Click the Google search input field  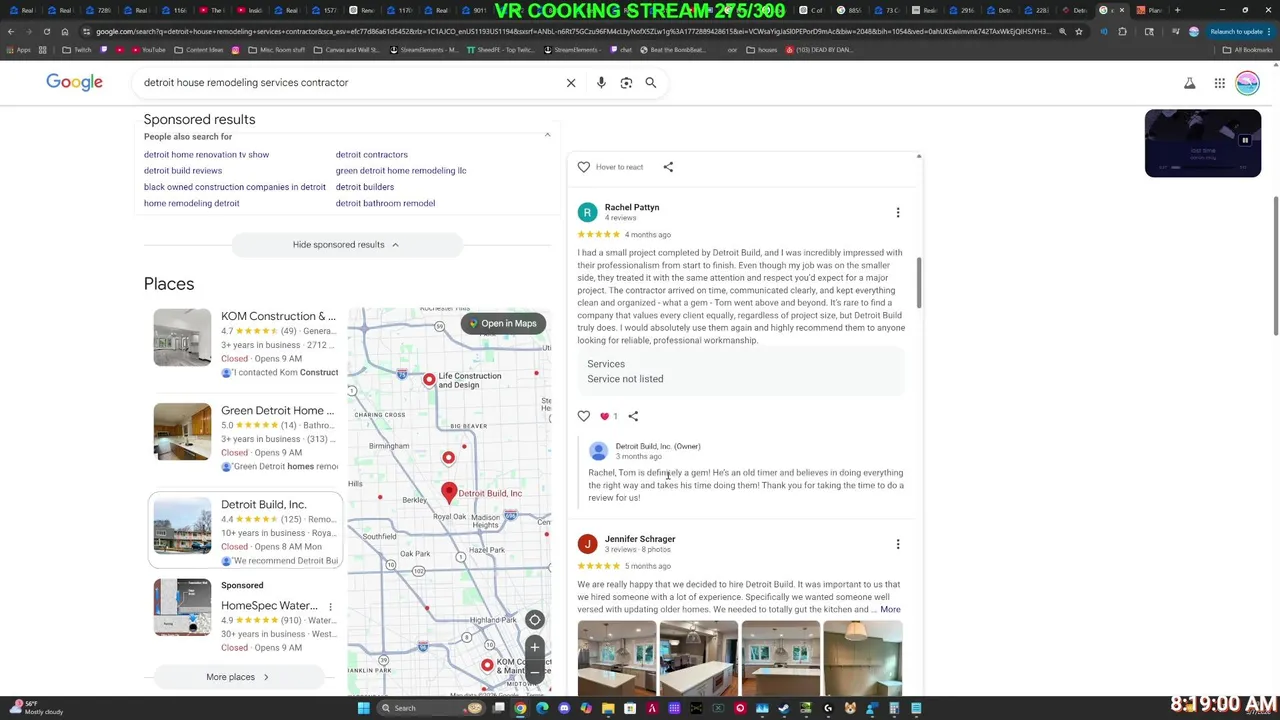350,83
